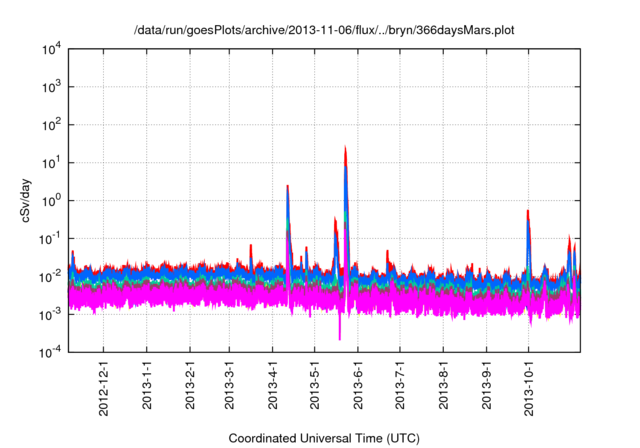Click the 2013-10-1 x-axis tick label
Viewport: 640px width, 448px height.
tap(528, 388)
